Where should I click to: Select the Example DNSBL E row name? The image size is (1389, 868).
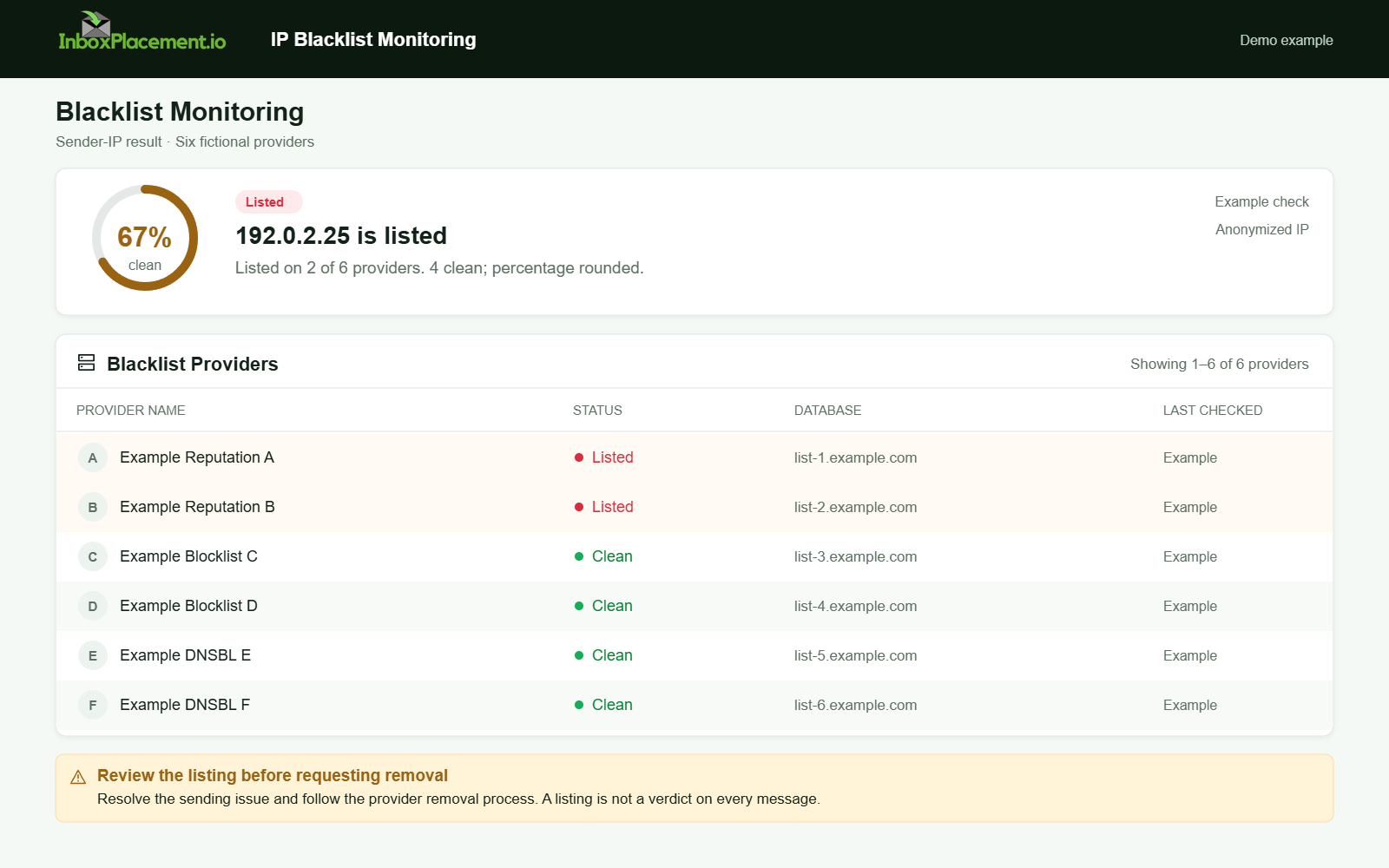click(185, 655)
